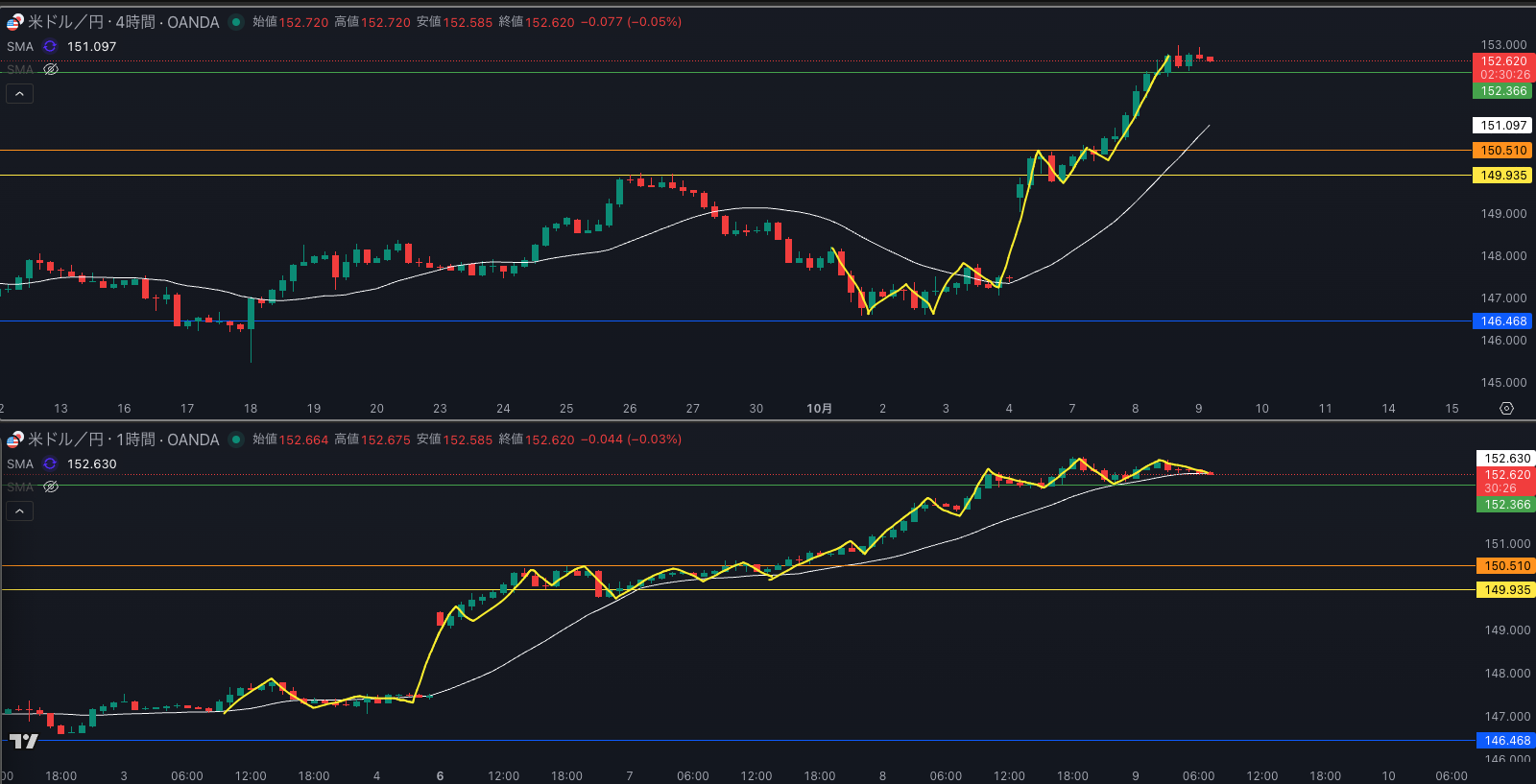Screen dimensions: 1536x784
Task: Collapse the indicator legend on 1-hour chart
Action: tap(19, 511)
